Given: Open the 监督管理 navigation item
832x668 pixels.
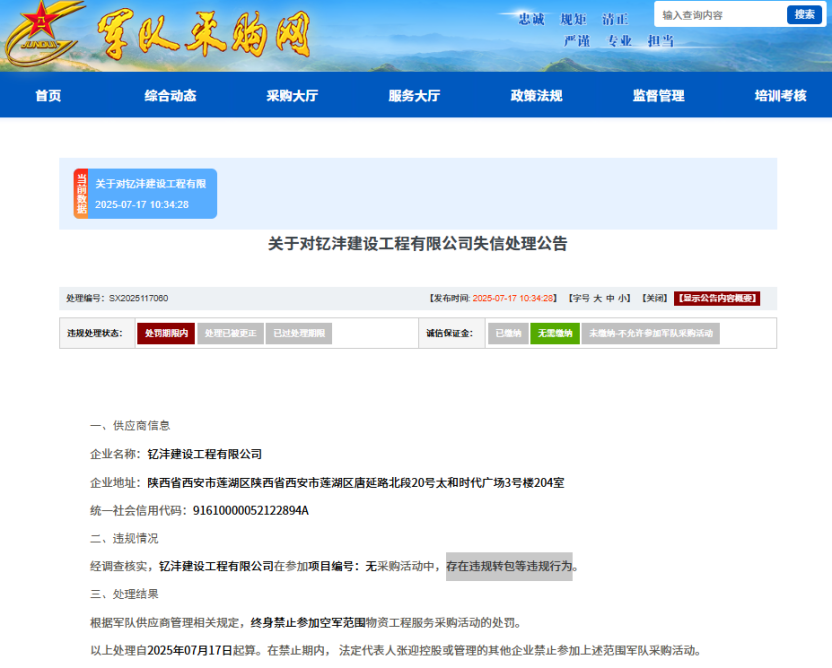Looking at the screenshot, I should click(x=658, y=96).
